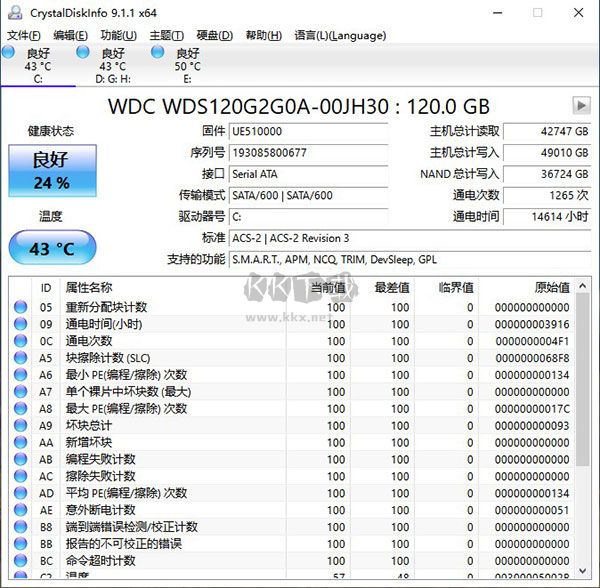Open the 编辑(E) menu
This screenshot has height=588, width=600.
point(70,36)
